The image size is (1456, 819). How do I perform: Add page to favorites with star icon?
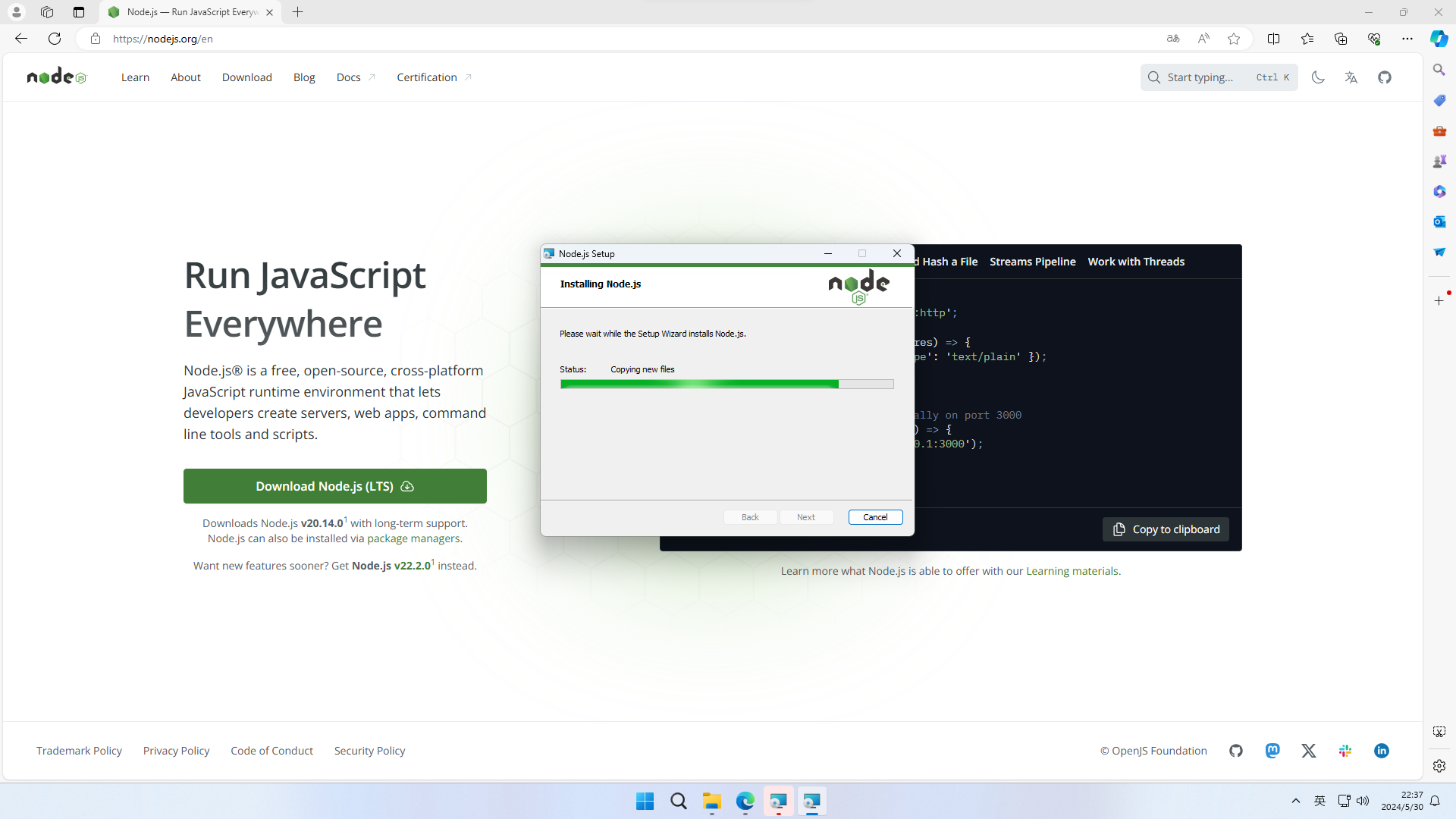(x=1234, y=39)
